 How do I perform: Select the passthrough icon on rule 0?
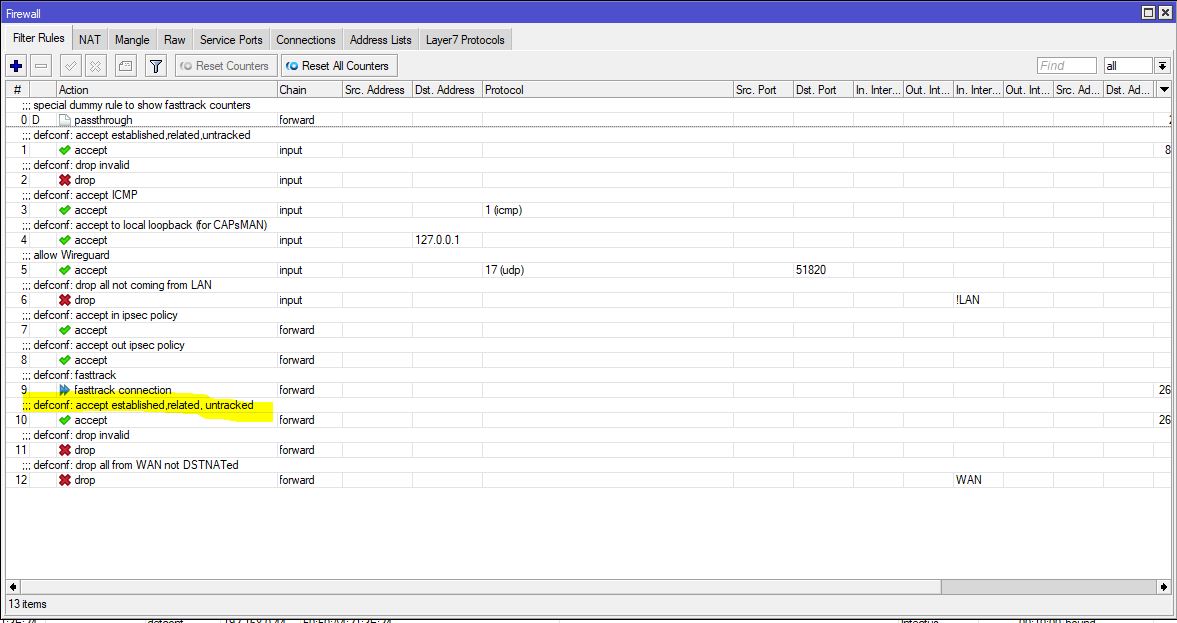(x=65, y=120)
